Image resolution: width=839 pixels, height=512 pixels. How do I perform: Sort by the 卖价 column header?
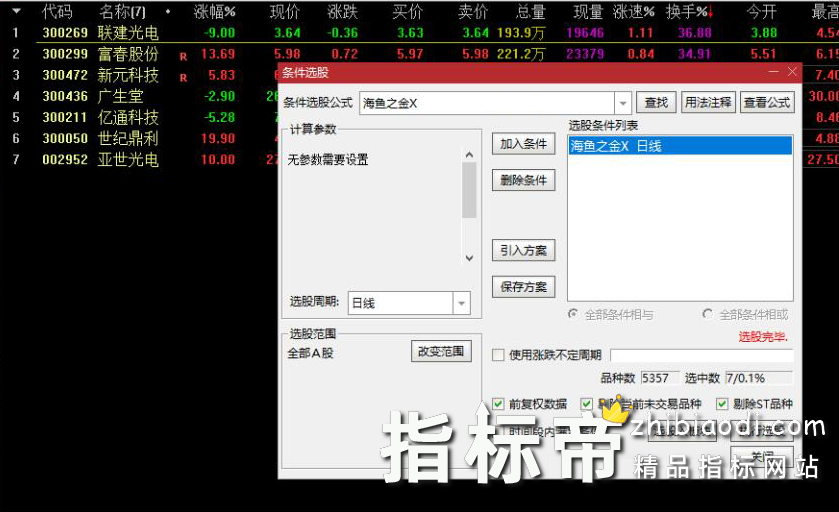pos(474,11)
